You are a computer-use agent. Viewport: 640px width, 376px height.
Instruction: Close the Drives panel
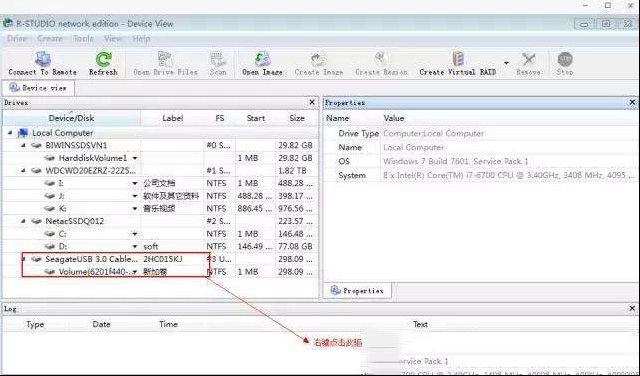click(312, 102)
